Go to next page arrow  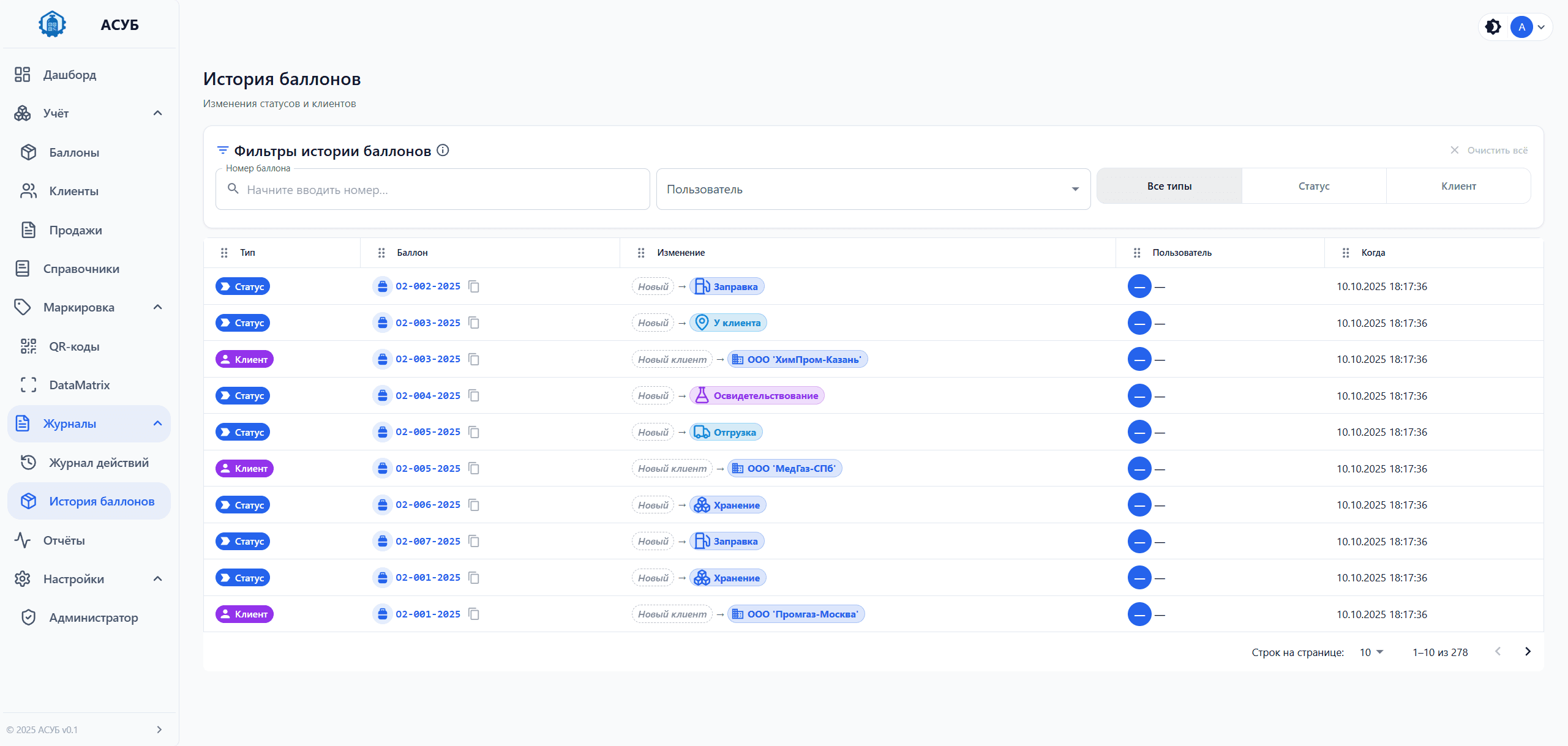tap(1528, 652)
